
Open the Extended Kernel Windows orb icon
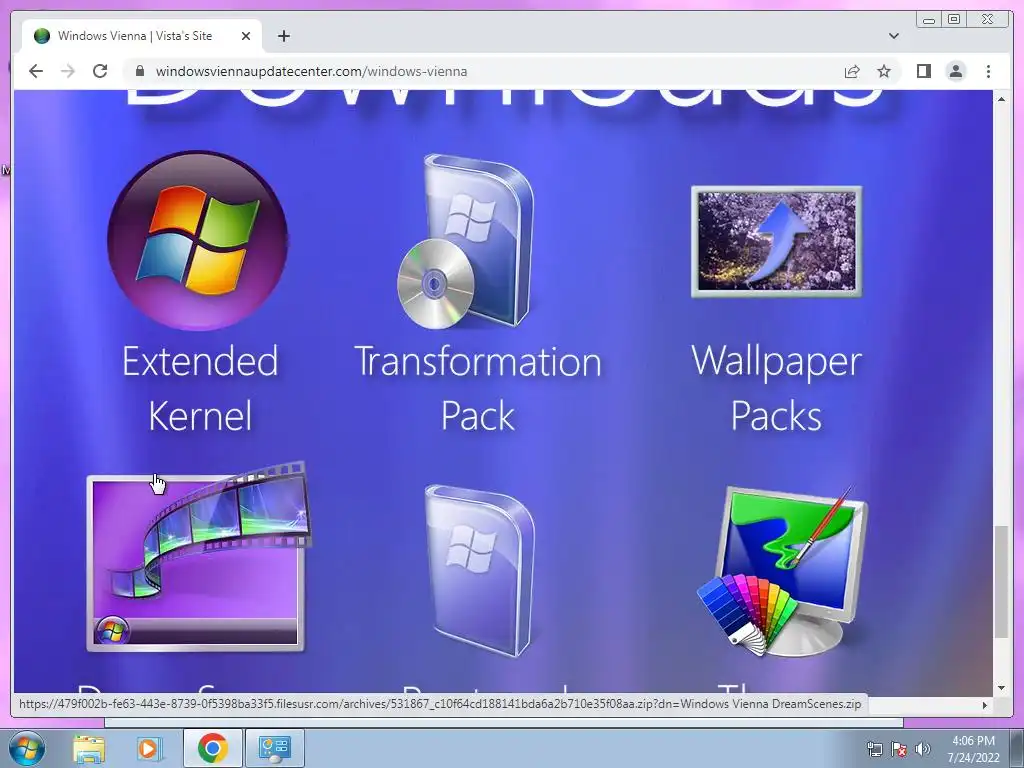point(197,240)
